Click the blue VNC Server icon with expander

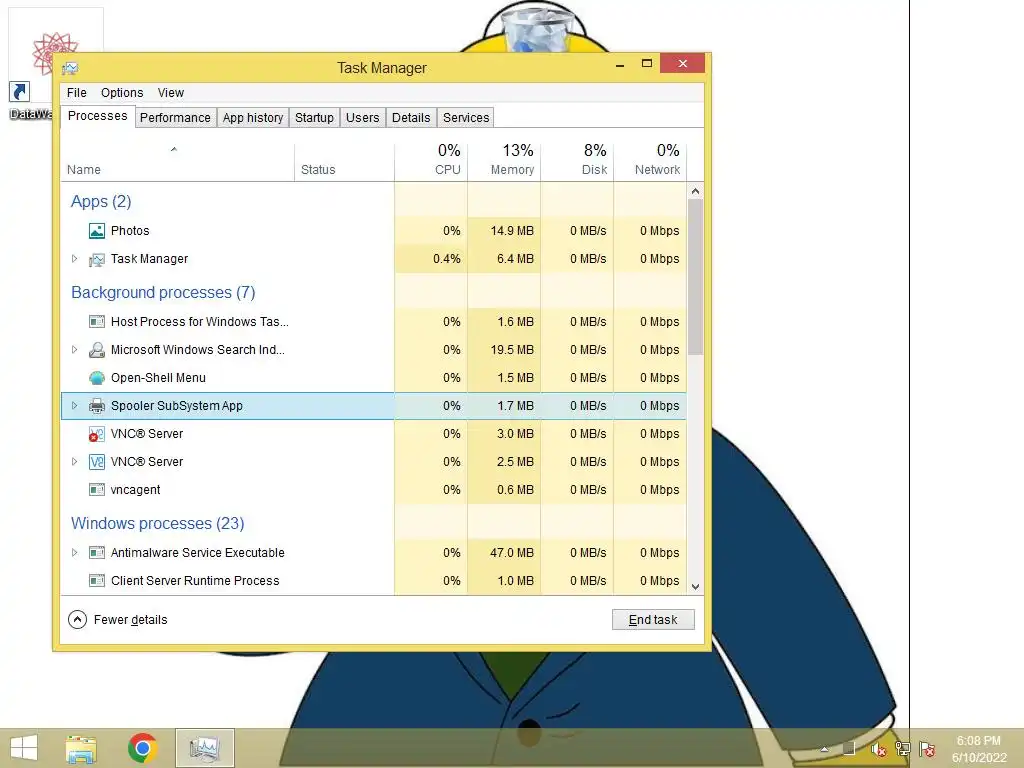(97, 462)
